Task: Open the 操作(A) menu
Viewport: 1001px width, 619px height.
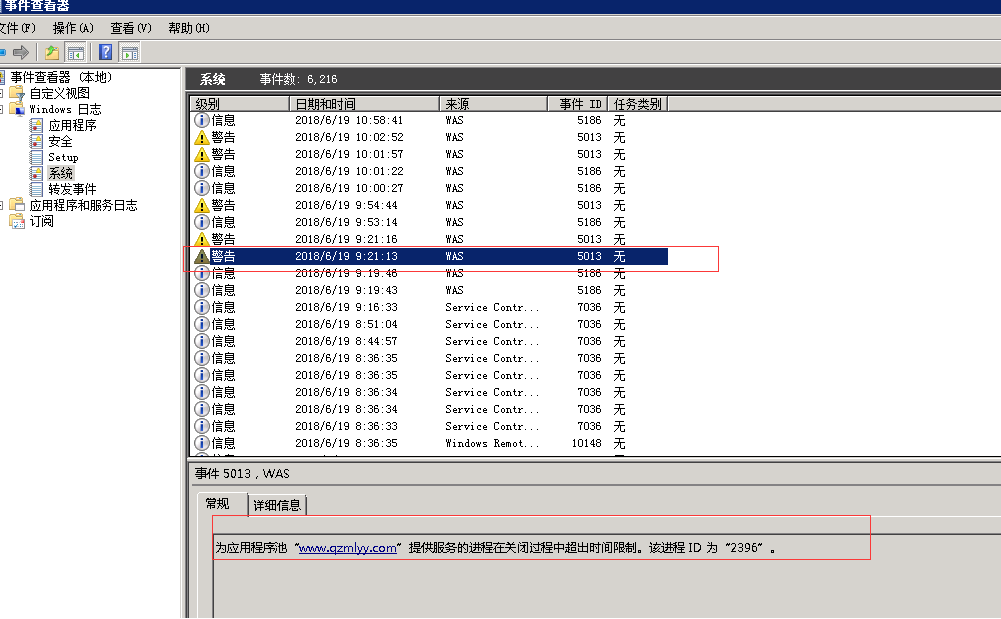Action: [73, 28]
